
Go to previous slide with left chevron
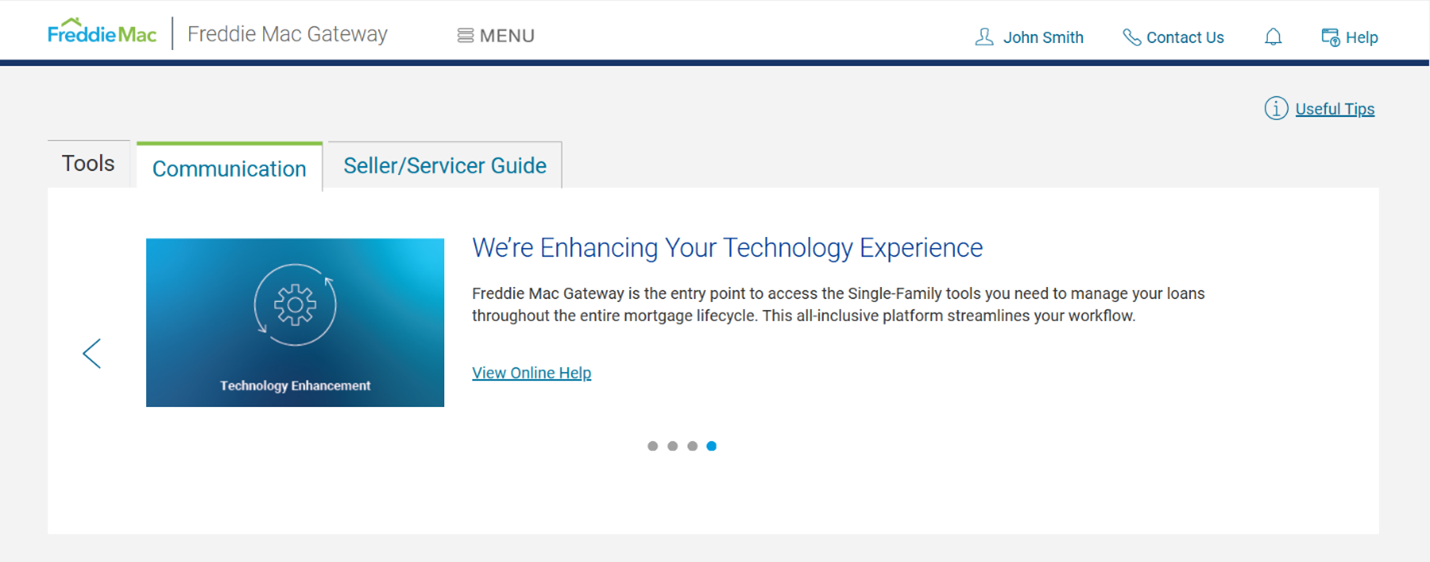92,353
